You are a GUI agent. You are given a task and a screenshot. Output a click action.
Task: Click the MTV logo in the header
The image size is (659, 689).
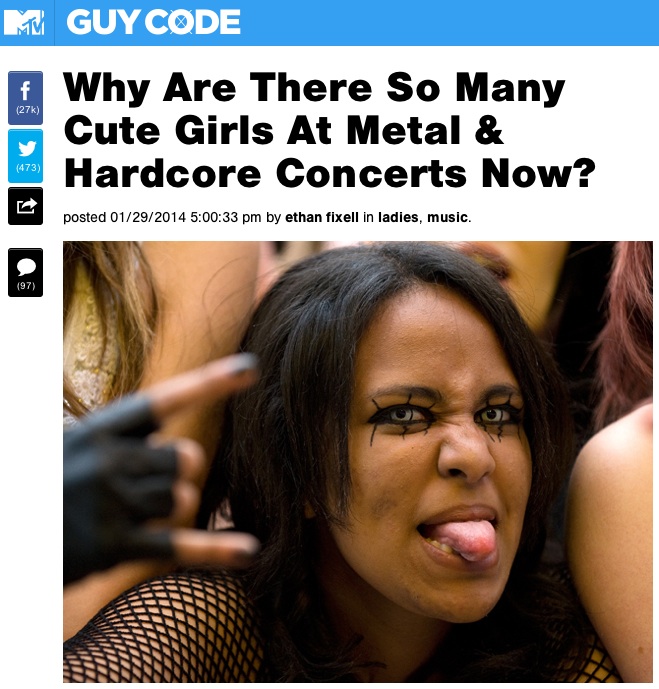click(24, 22)
